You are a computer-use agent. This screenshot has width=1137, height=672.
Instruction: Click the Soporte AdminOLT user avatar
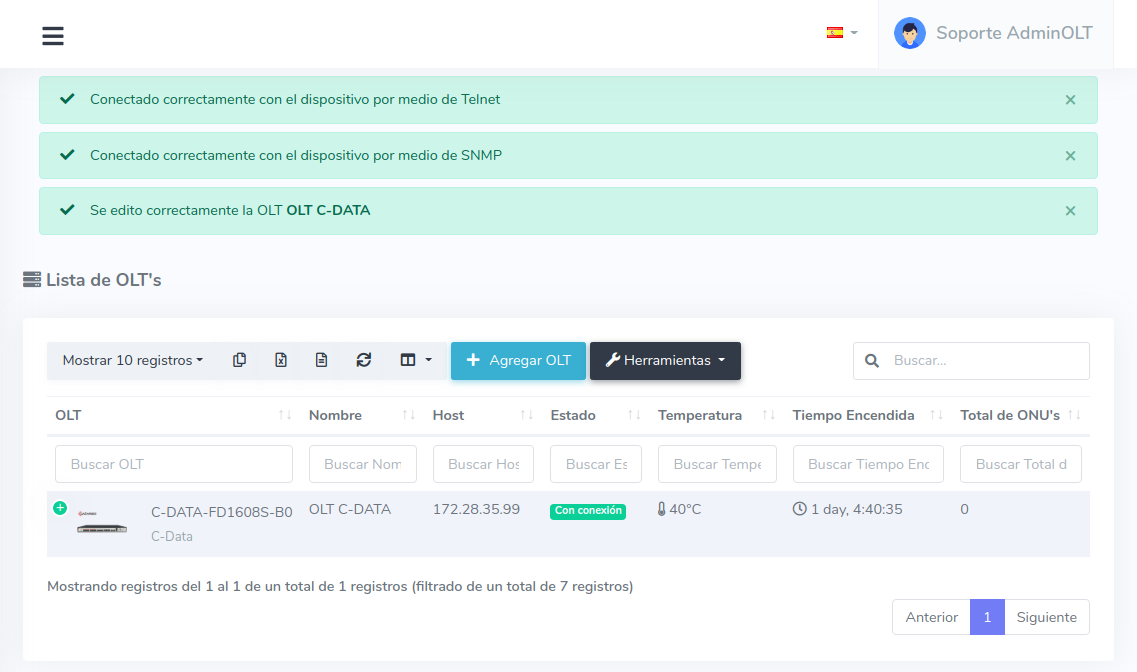[x=909, y=33]
